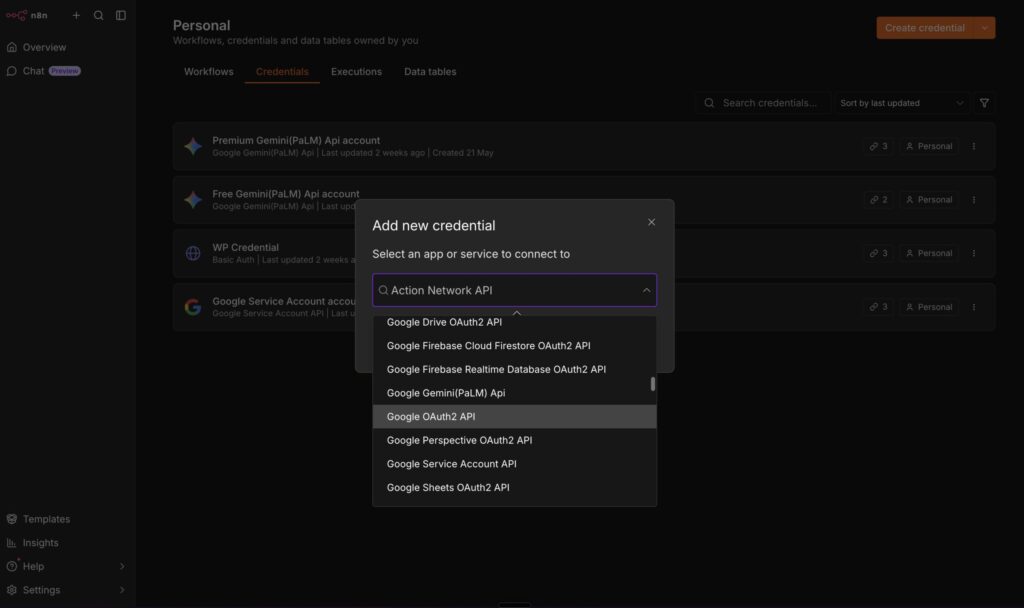Collapse sidebar using panel toggle icon
1024x608 pixels.
point(121,15)
